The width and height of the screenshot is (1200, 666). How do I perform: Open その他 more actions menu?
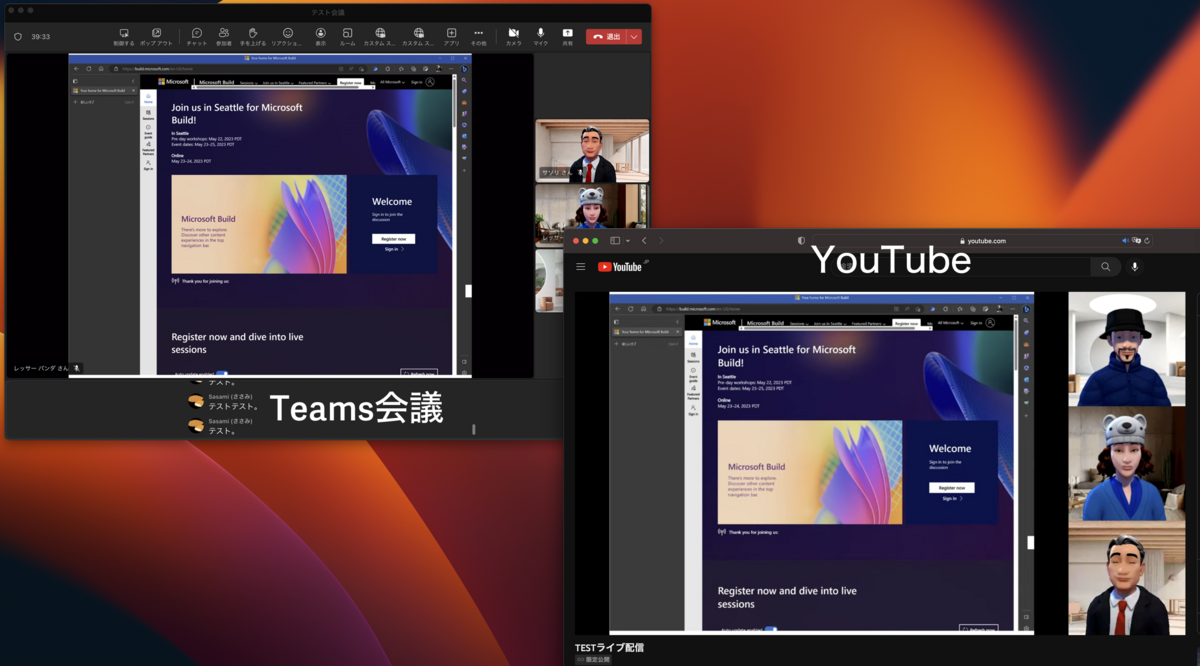pyautogui.click(x=478, y=37)
